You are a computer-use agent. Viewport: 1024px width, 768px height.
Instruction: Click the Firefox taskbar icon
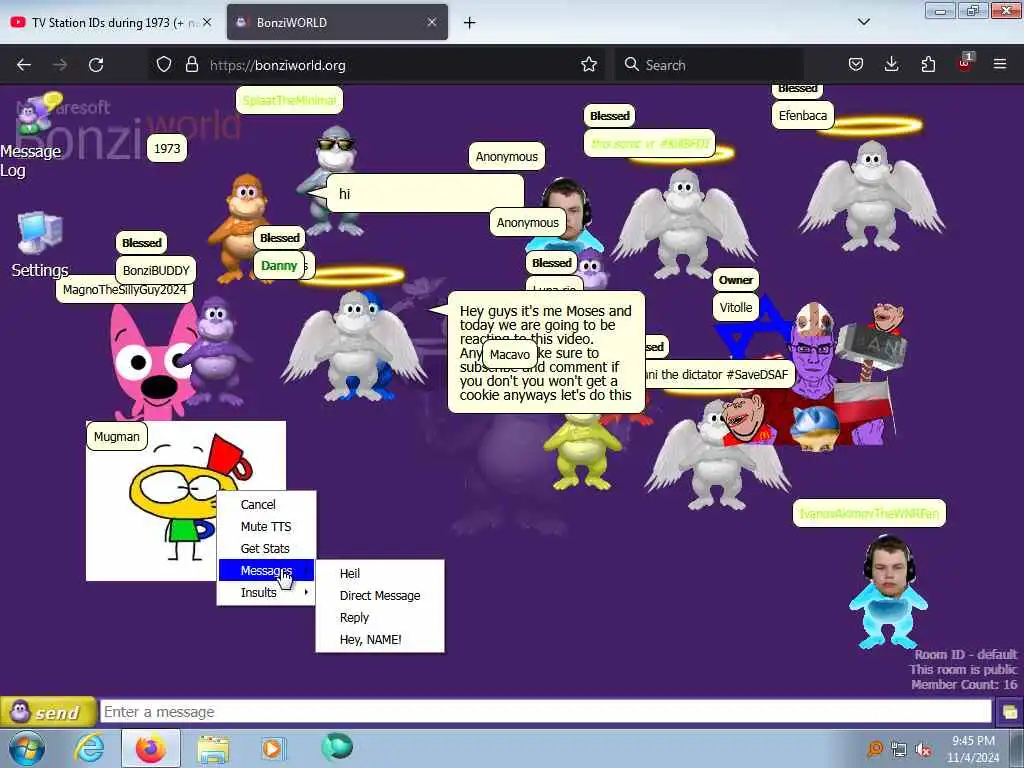tap(151, 748)
